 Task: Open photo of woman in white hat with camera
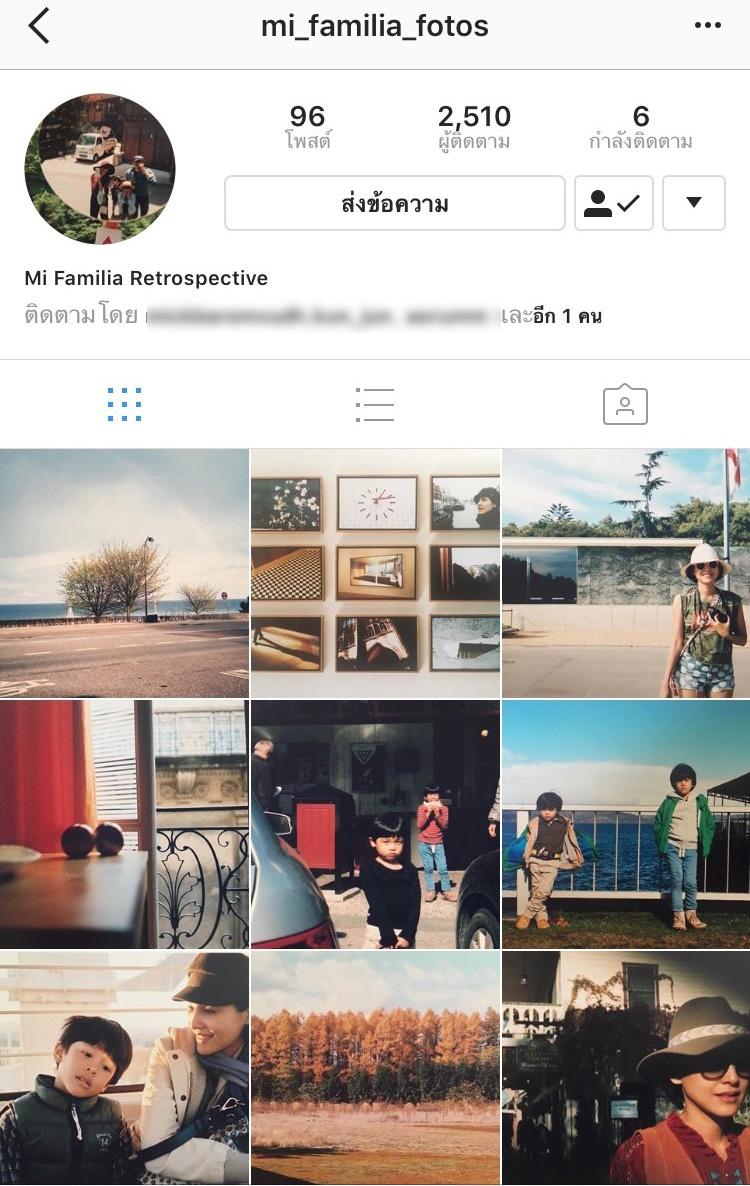click(x=626, y=573)
